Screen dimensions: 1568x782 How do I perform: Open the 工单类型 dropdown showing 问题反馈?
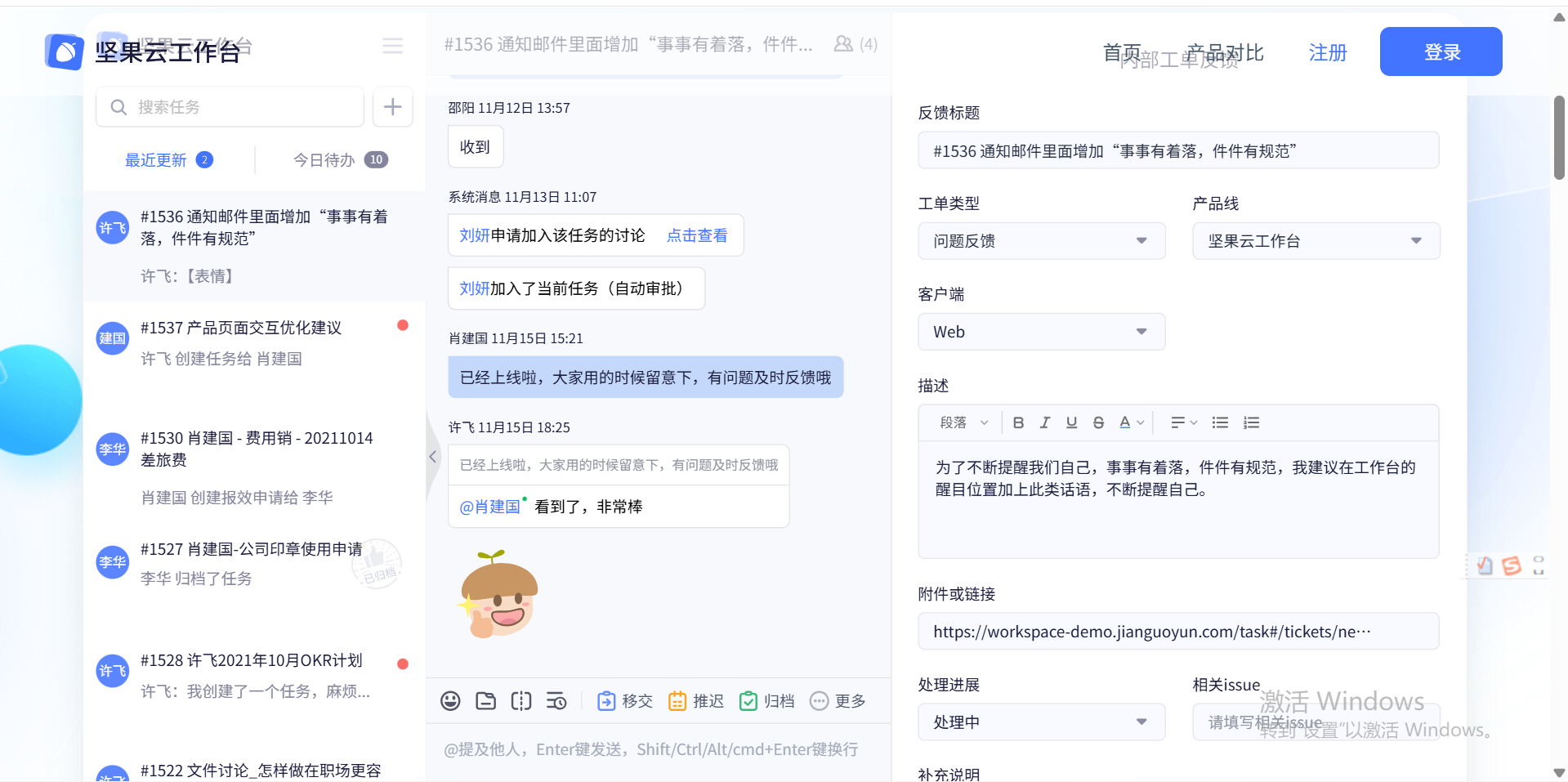pyautogui.click(x=1042, y=241)
